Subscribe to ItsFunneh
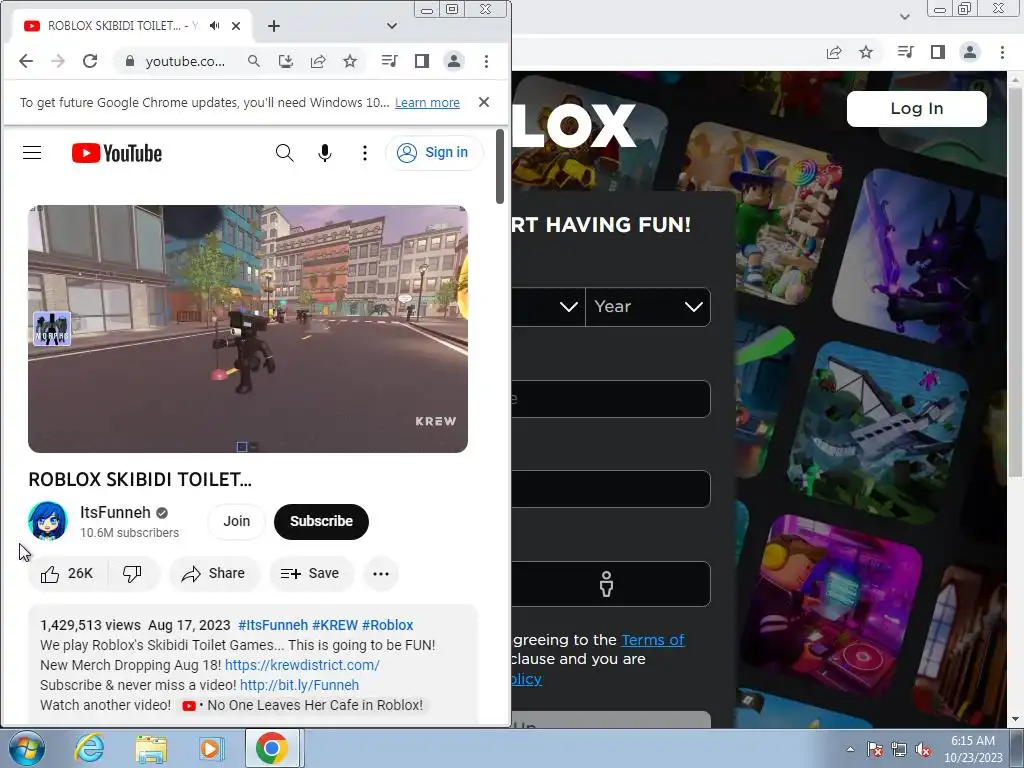The width and height of the screenshot is (1024, 768). (x=321, y=521)
